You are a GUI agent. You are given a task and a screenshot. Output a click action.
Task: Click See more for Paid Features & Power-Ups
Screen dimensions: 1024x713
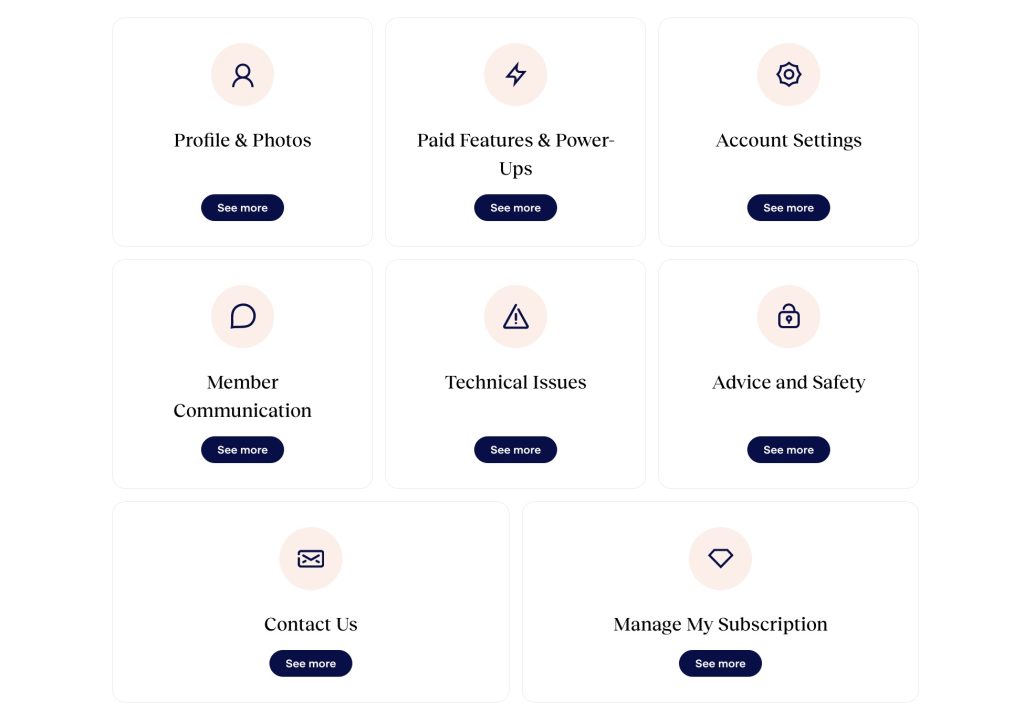tap(515, 207)
